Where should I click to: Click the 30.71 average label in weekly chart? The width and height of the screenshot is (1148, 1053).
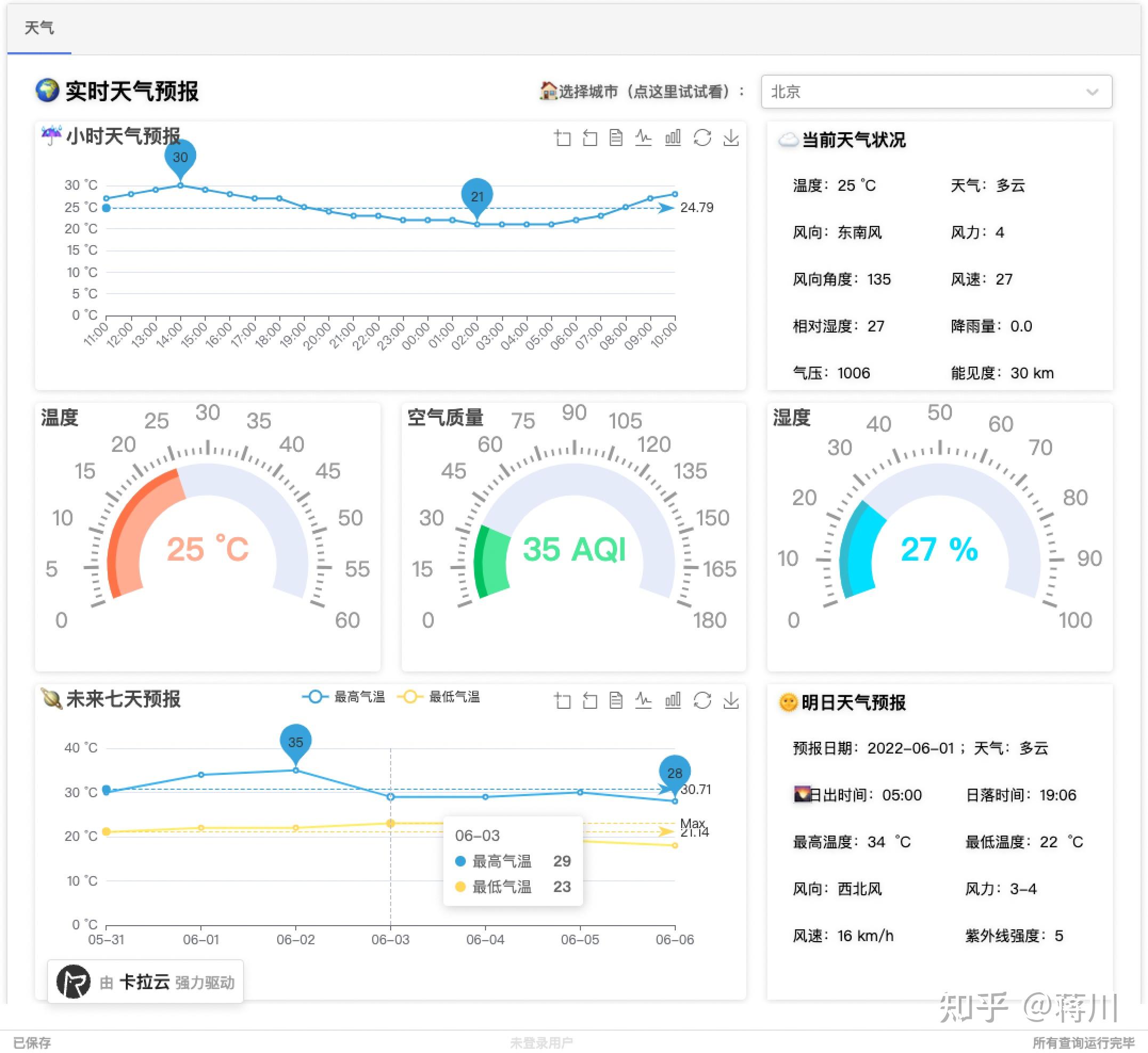click(x=696, y=789)
